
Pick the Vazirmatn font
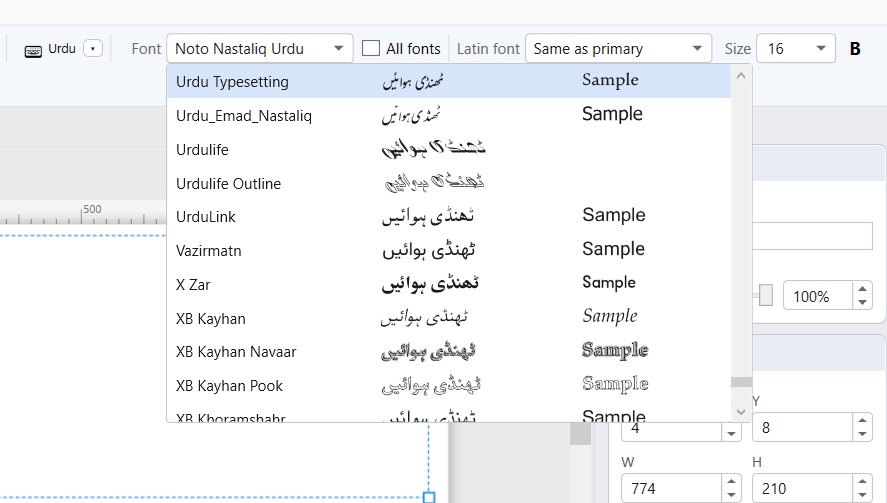click(x=449, y=251)
